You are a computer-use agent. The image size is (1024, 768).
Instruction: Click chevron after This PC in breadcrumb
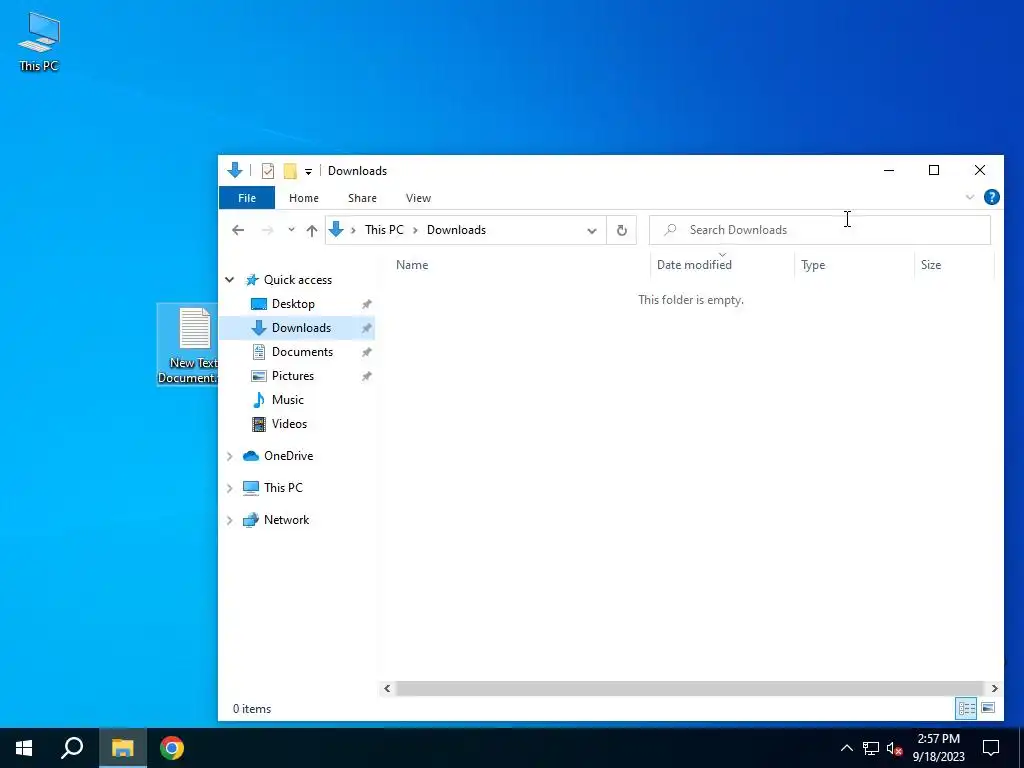coord(415,230)
